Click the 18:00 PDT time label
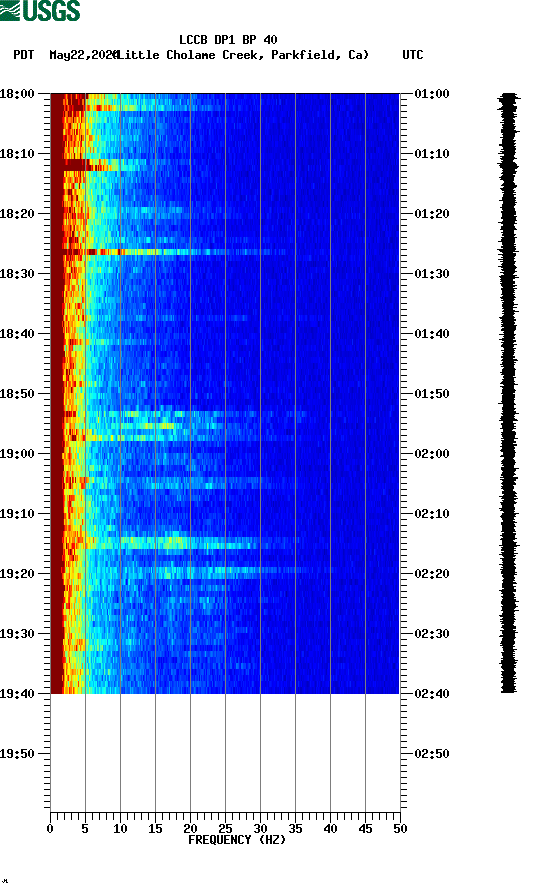 [17, 93]
